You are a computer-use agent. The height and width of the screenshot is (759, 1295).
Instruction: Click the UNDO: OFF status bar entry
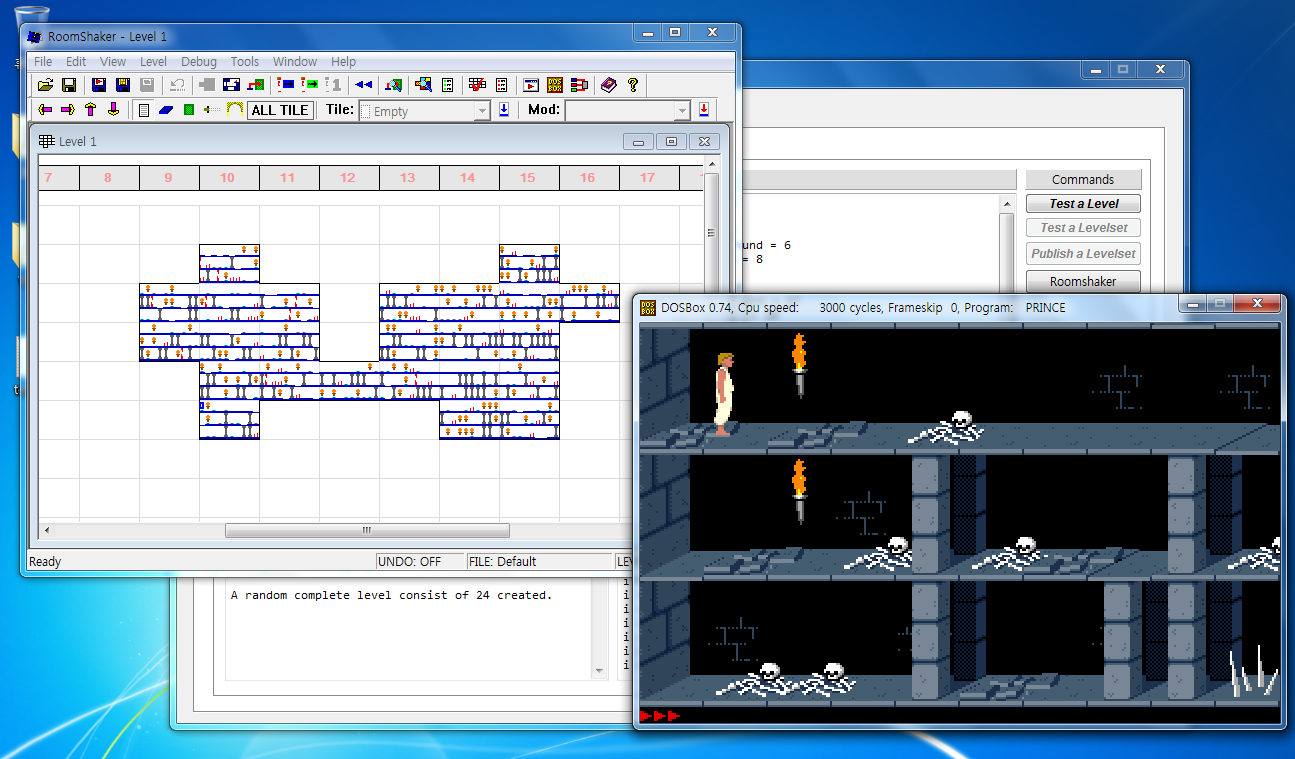(x=420, y=562)
